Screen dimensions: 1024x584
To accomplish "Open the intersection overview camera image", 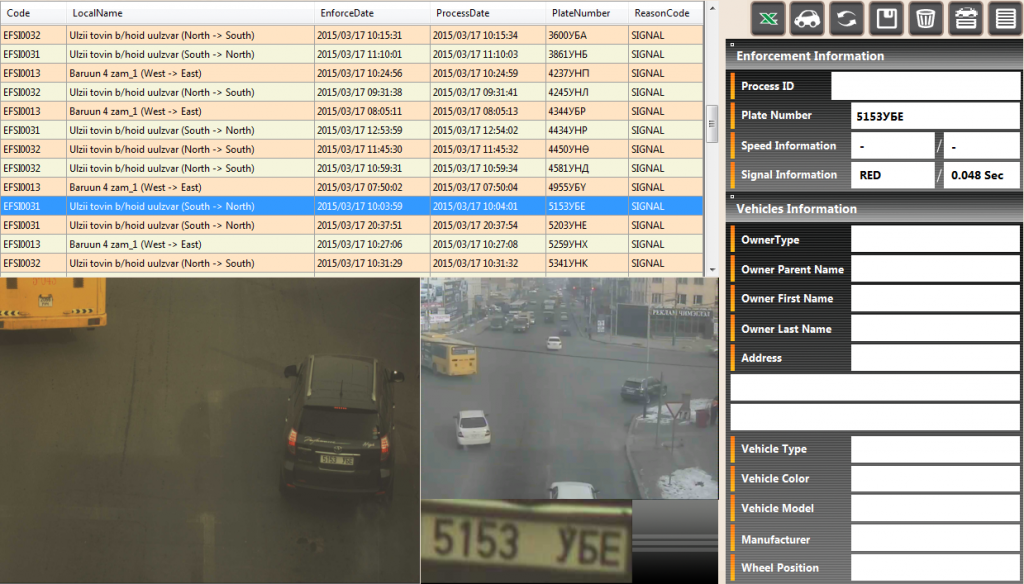I will click(568, 387).
